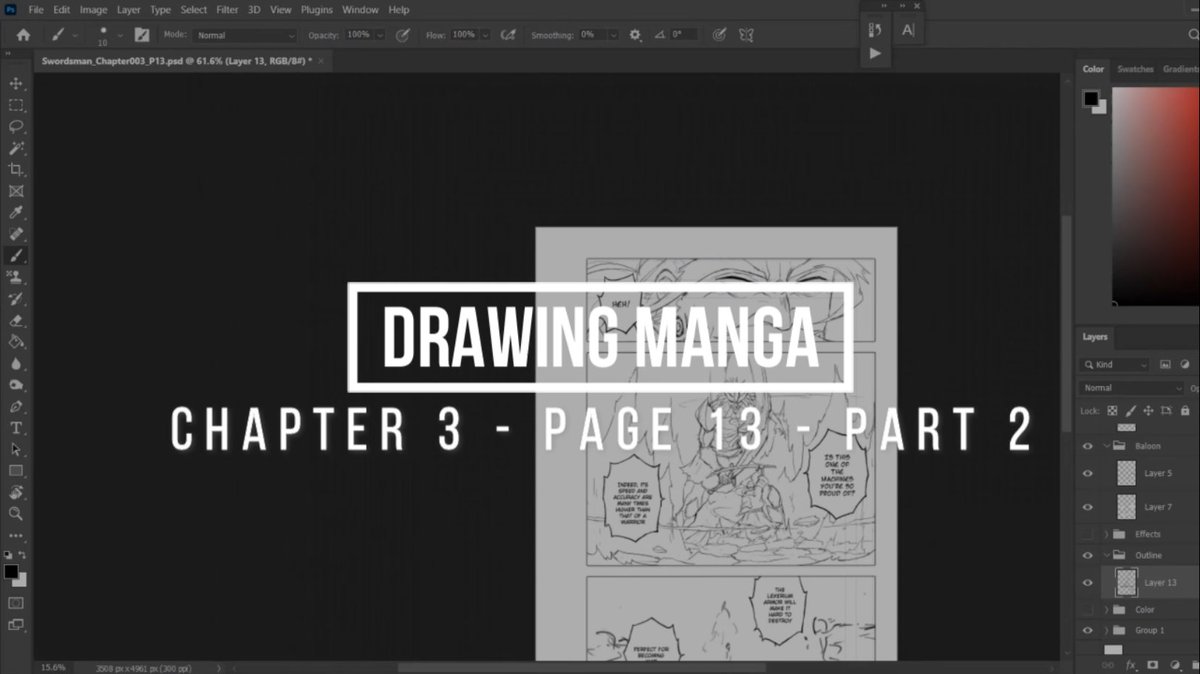This screenshot has width=1200, height=674.
Task: Add a layer mask
Action: click(x=1152, y=664)
